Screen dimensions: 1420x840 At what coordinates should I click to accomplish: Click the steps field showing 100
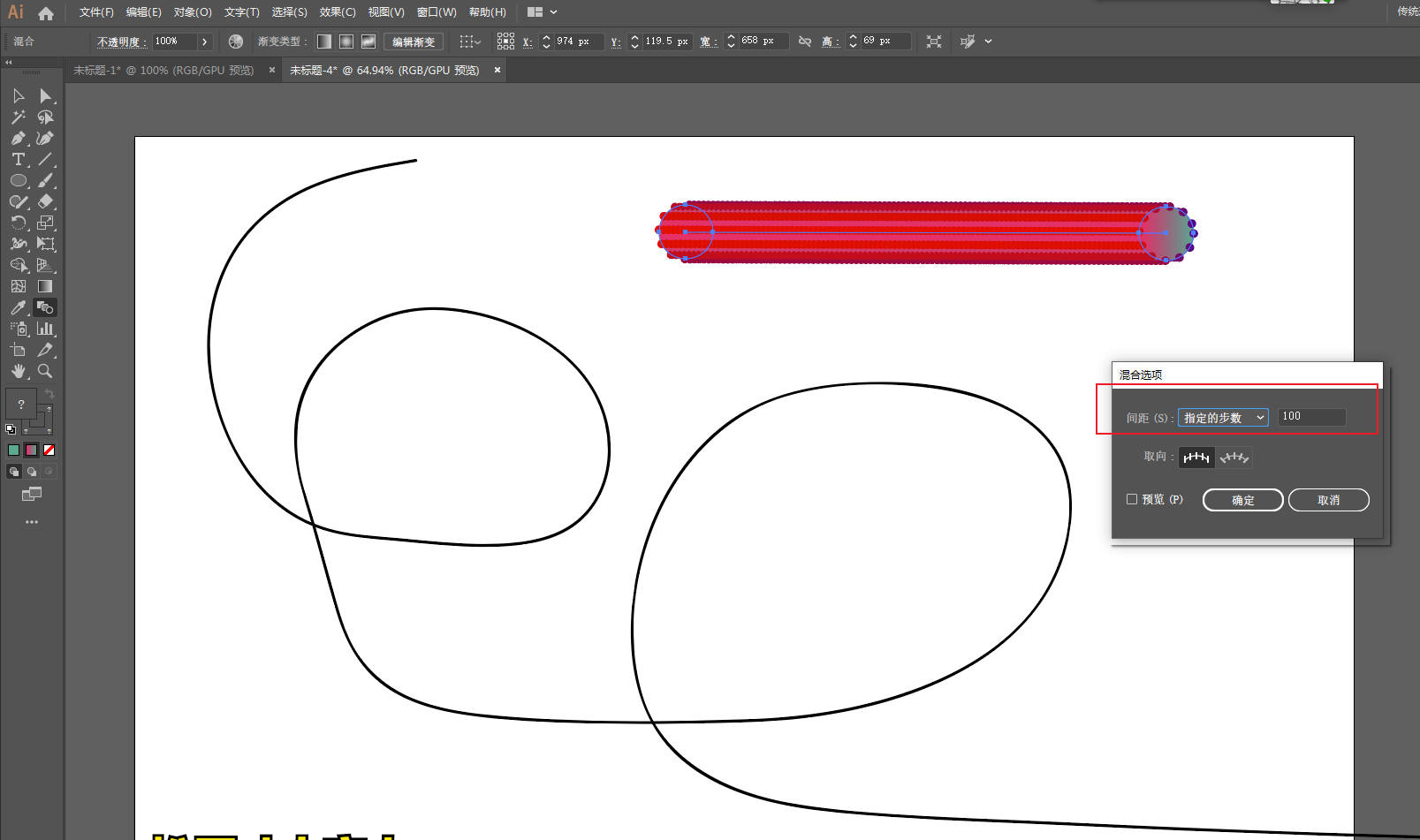point(1311,417)
